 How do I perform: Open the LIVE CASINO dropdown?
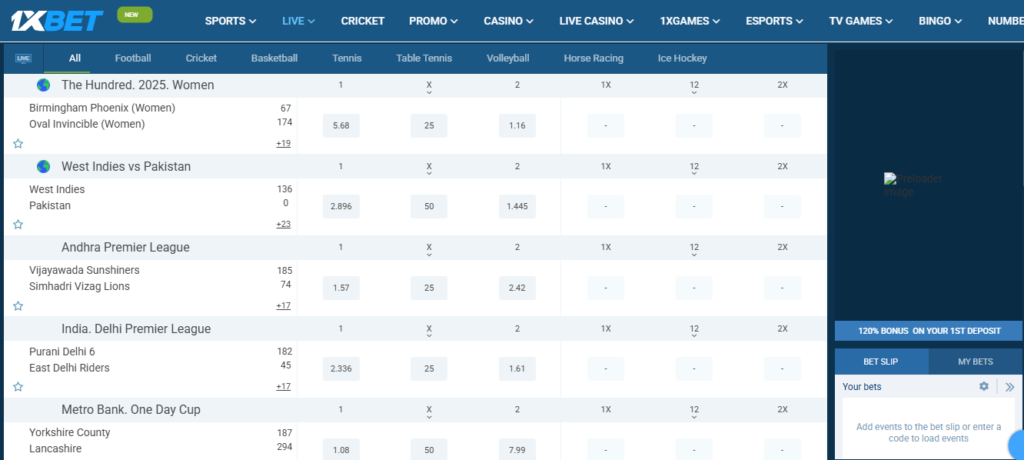click(596, 21)
